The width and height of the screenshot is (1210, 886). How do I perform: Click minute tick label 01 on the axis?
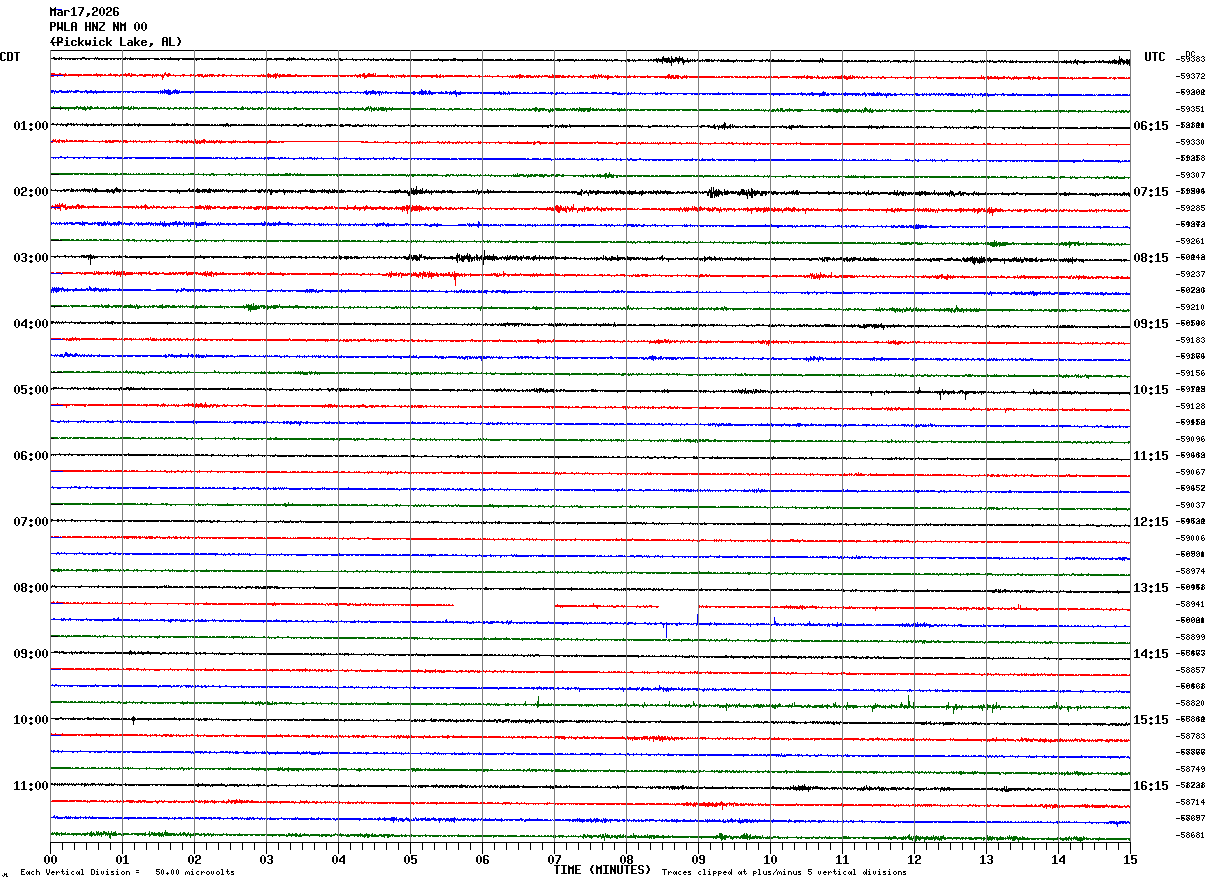[x=122, y=859]
